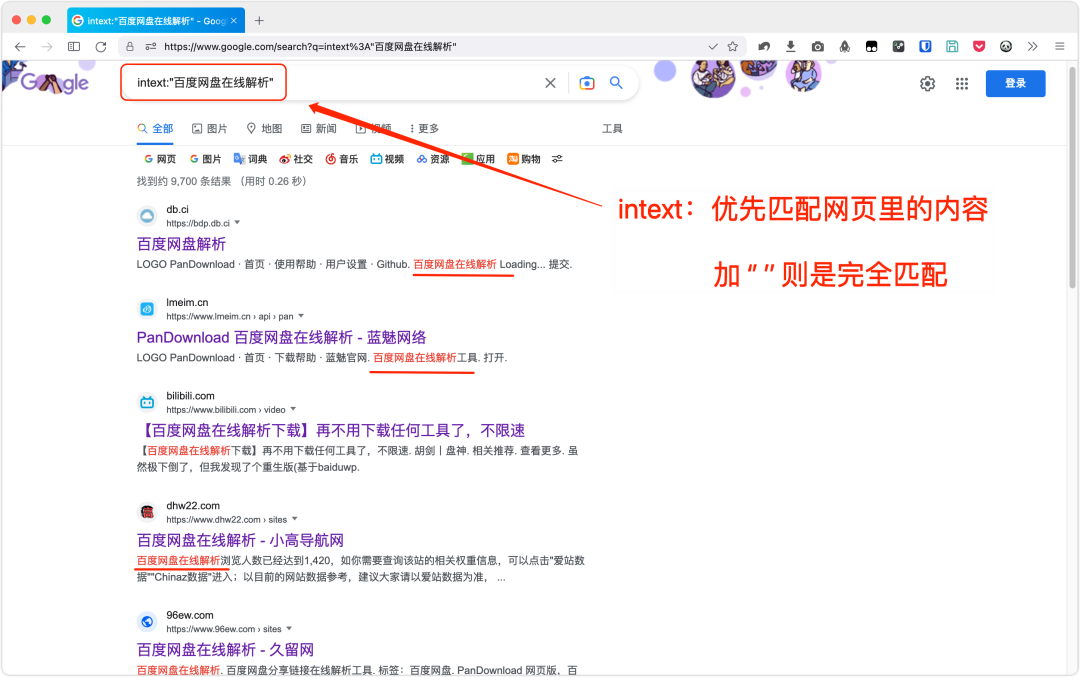Close the intext search tab
Screen dimensions: 1080x677
click(x=233, y=21)
